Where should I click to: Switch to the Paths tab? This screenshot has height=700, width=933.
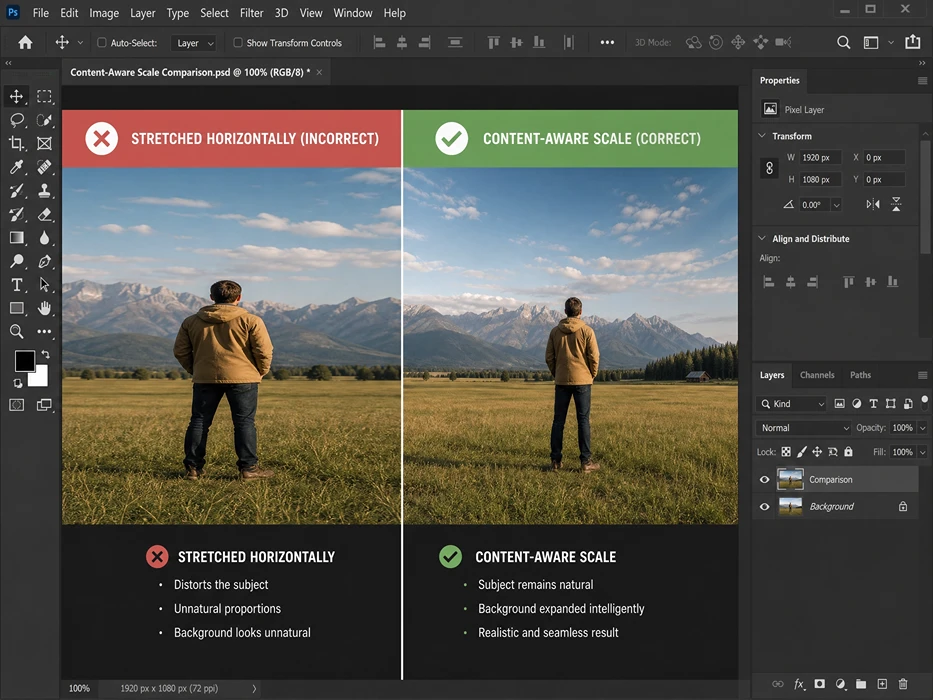[860, 375]
